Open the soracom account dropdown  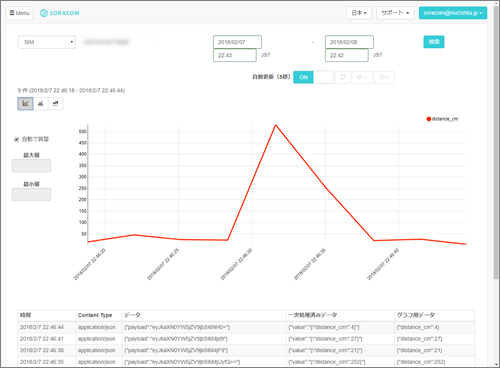tap(453, 13)
